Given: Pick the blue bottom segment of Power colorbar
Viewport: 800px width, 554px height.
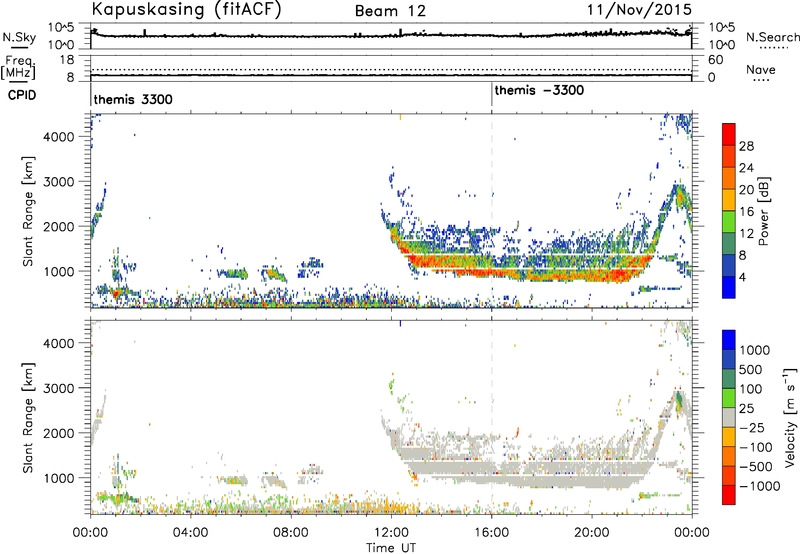Looking at the screenshot, I should point(729,288).
